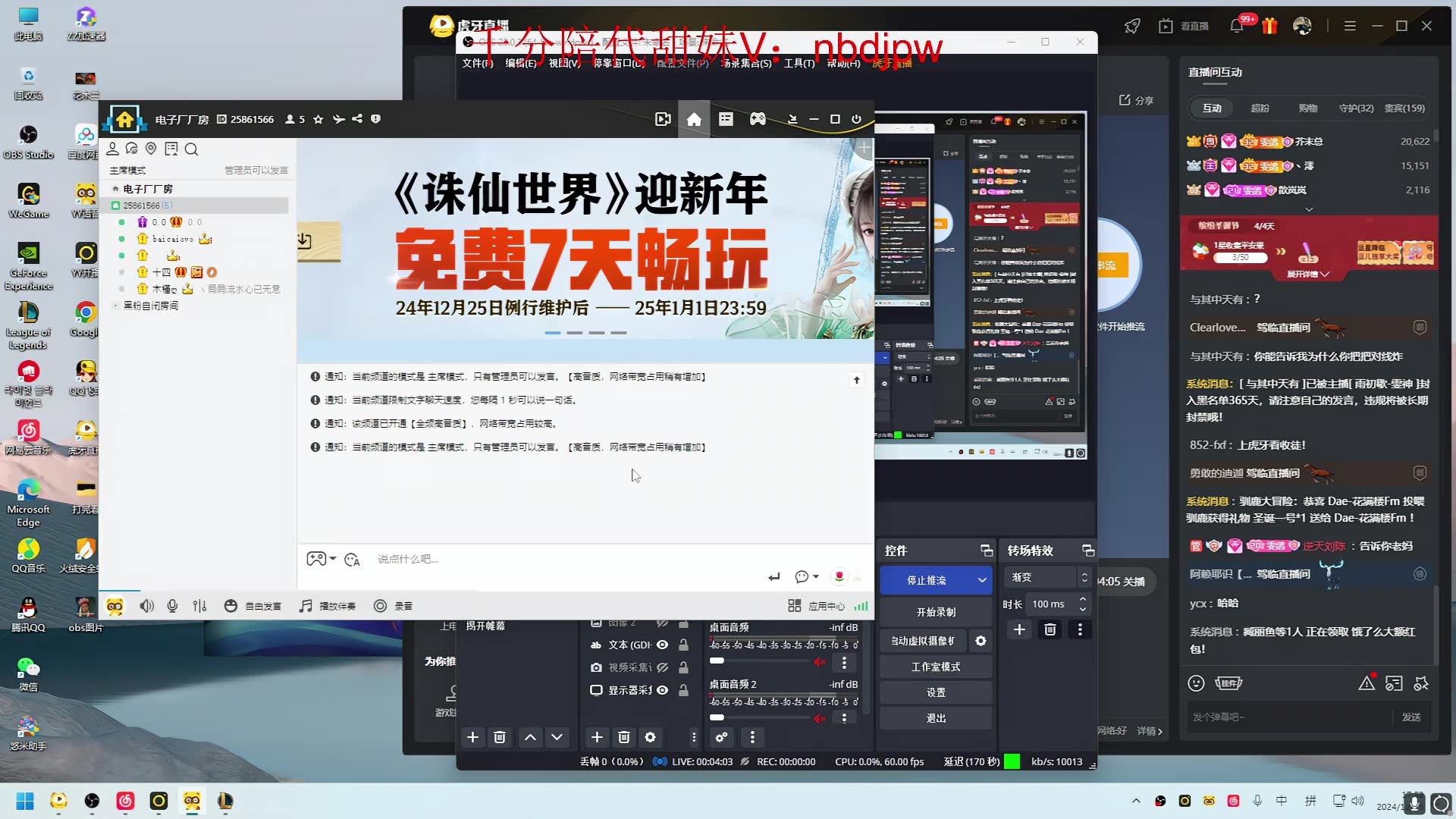Viewport: 1456px width, 819px height.
Task: Open source properties gear in OBS
Action: tap(650, 737)
